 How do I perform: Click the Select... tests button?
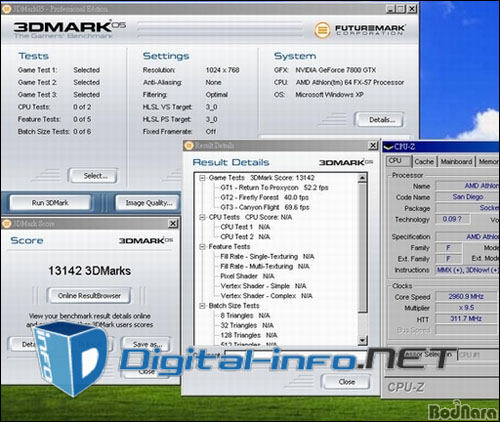(x=93, y=176)
